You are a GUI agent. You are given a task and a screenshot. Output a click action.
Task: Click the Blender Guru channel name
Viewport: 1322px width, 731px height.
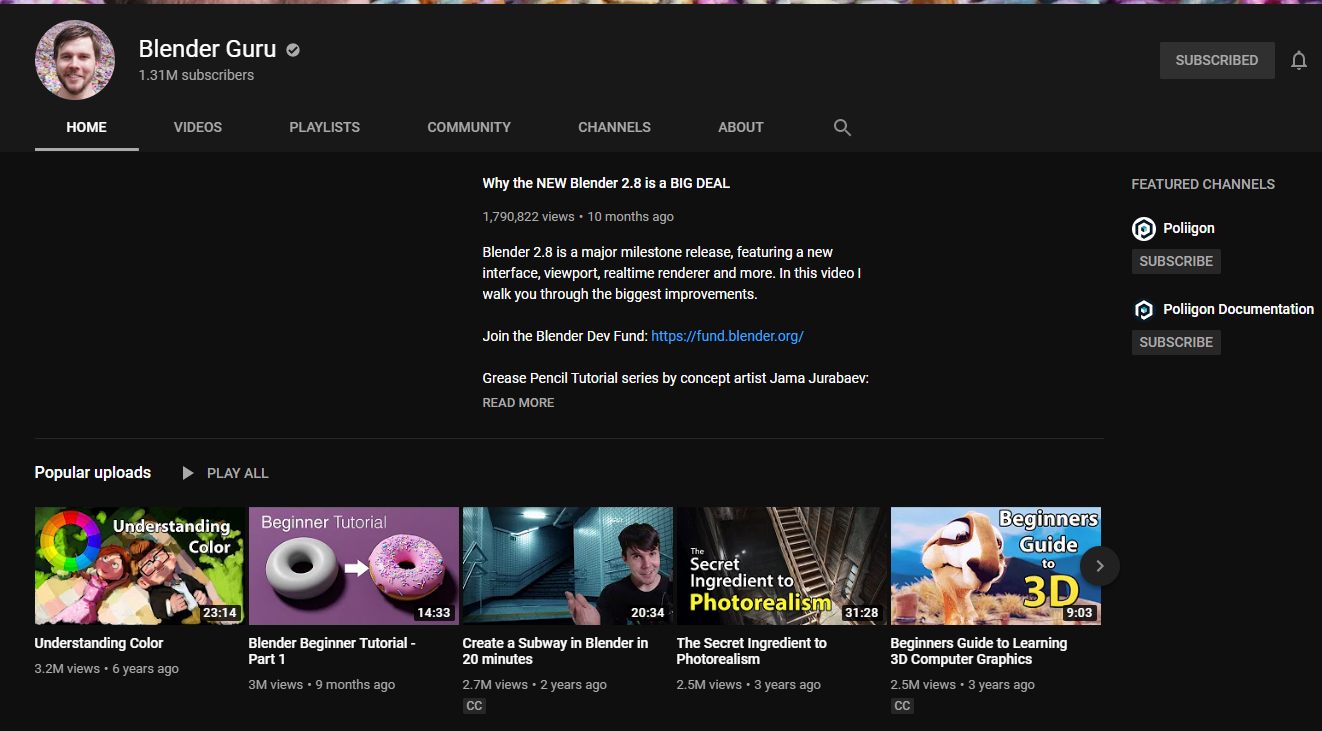pos(208,48)
